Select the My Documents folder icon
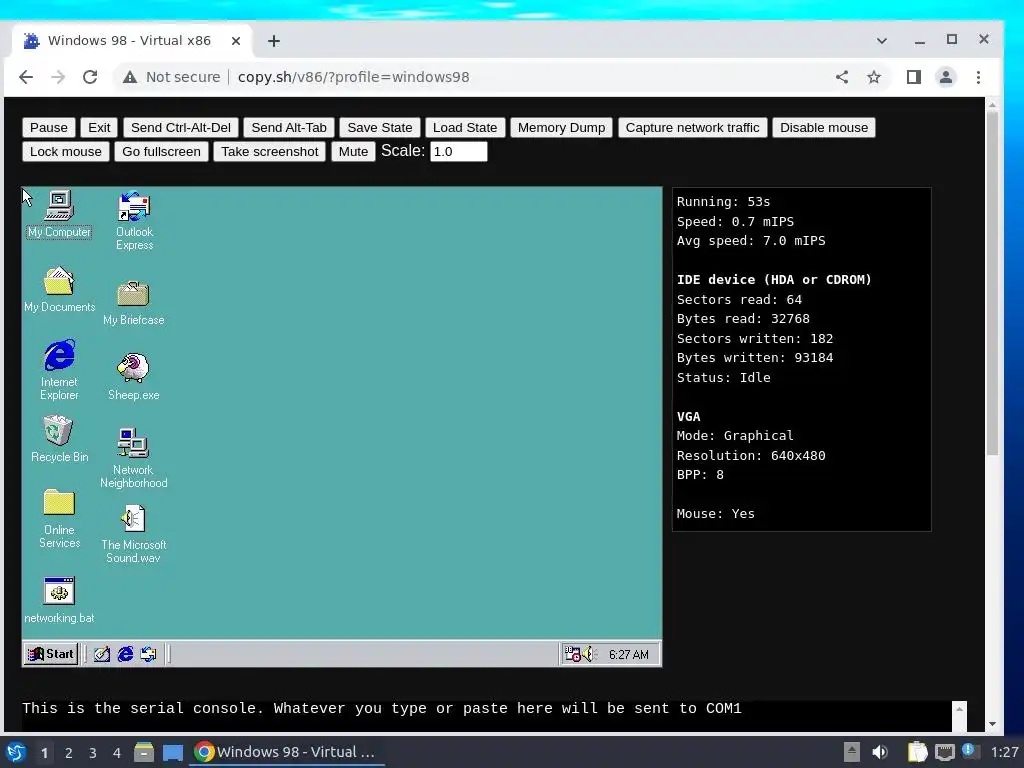The height and width of the screenshot is (768, 1024). pyautogui.click(x=59, y=289)
